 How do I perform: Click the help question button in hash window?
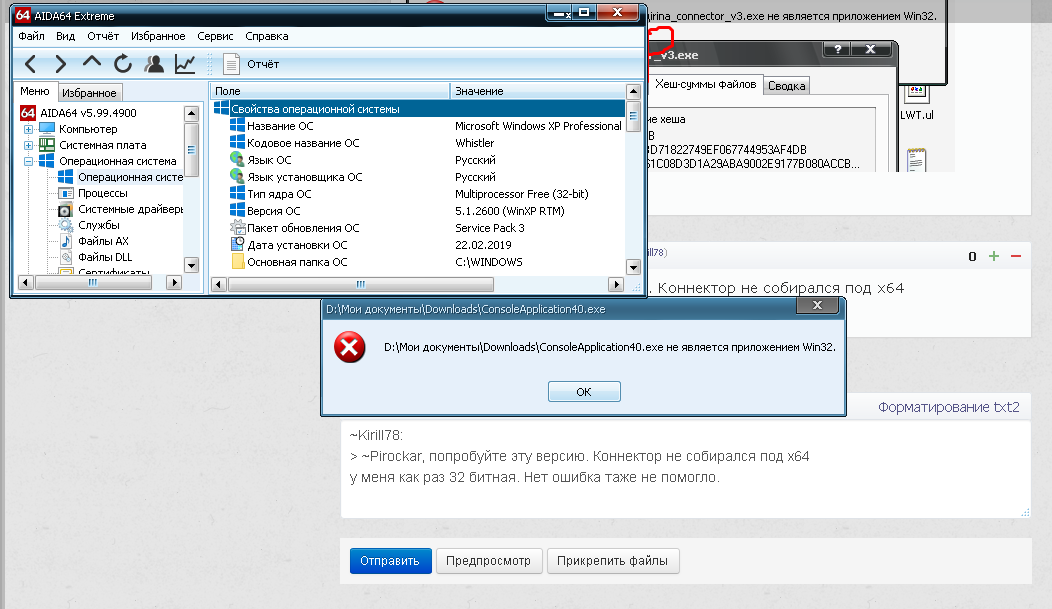837,49
